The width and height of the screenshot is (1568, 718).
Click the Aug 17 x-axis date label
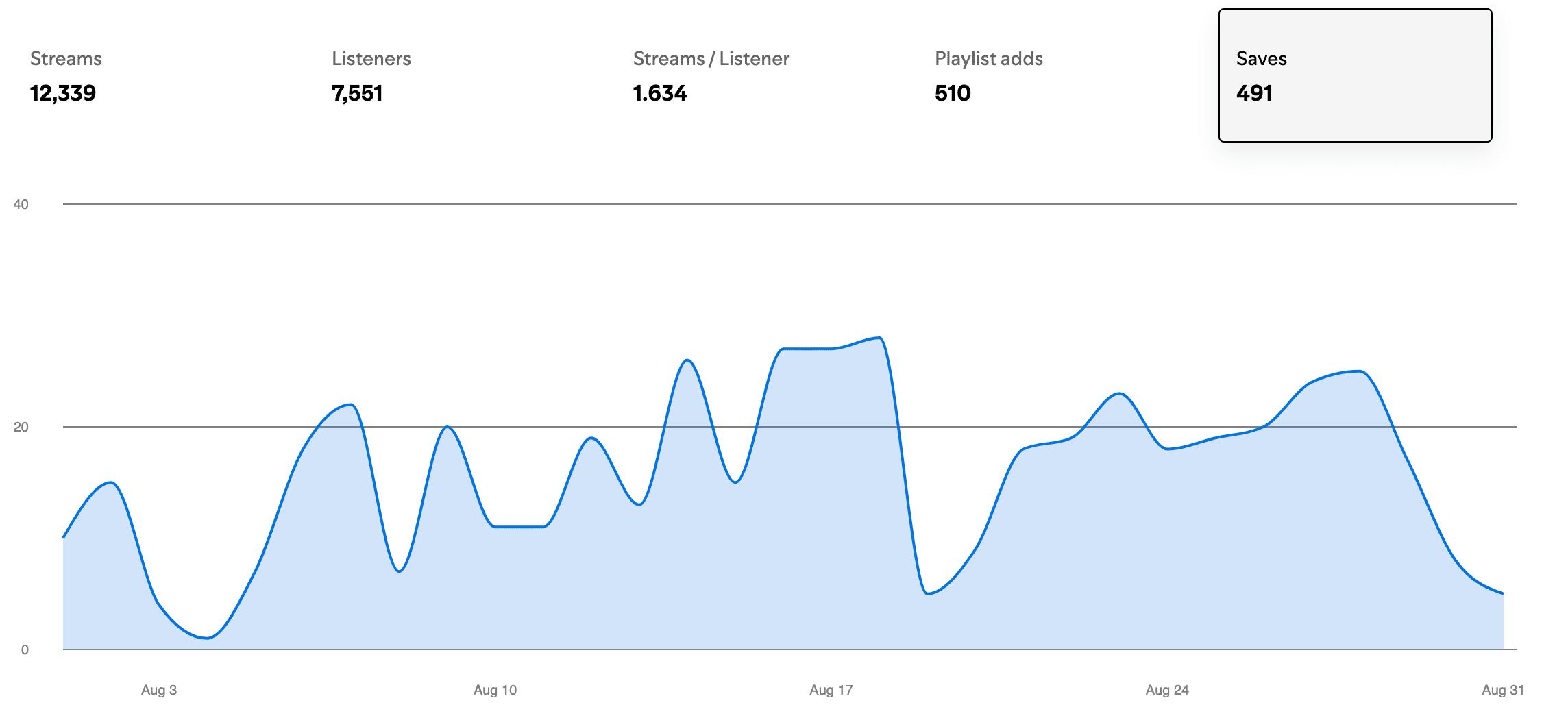[x=831, y=690]
